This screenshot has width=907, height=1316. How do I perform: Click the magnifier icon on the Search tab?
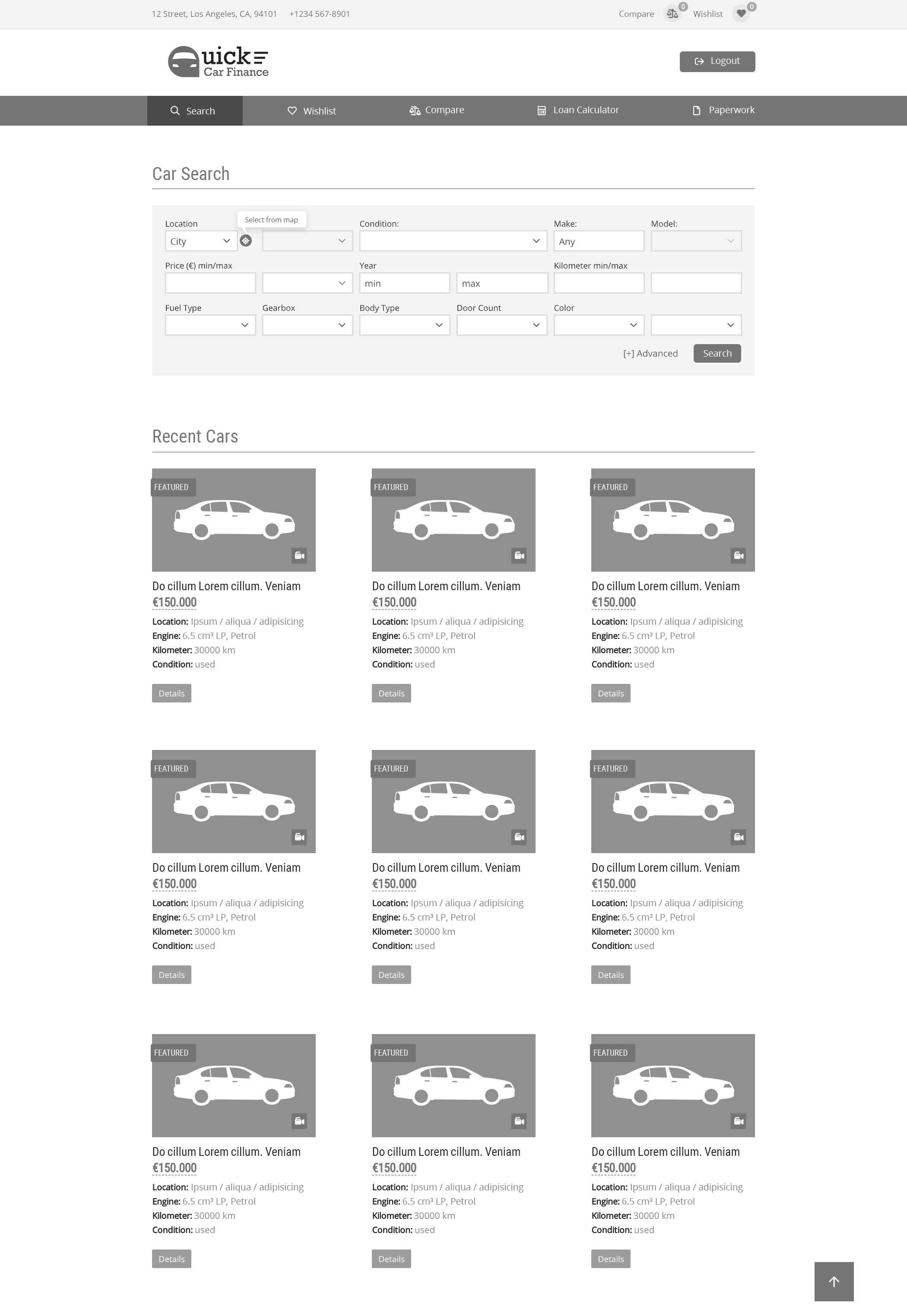[175, 110]
